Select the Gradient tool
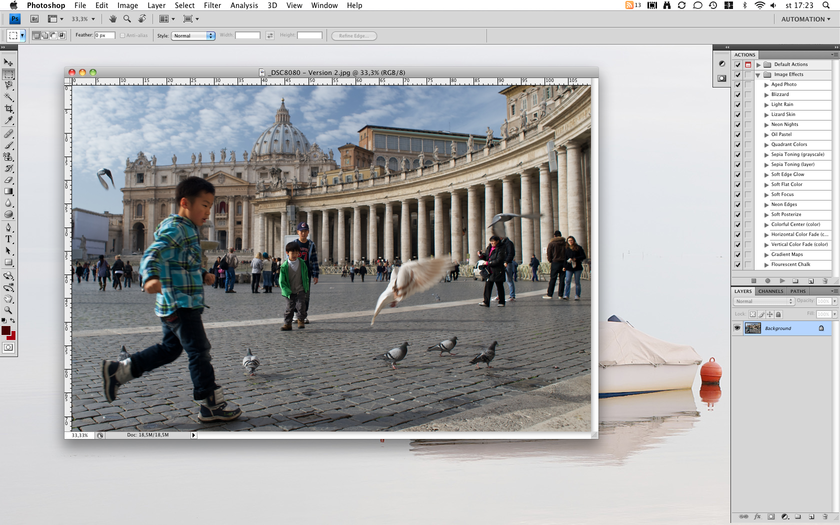Image resolution: width=840 pixels, height=525 pixels. [x=9, y=191]
